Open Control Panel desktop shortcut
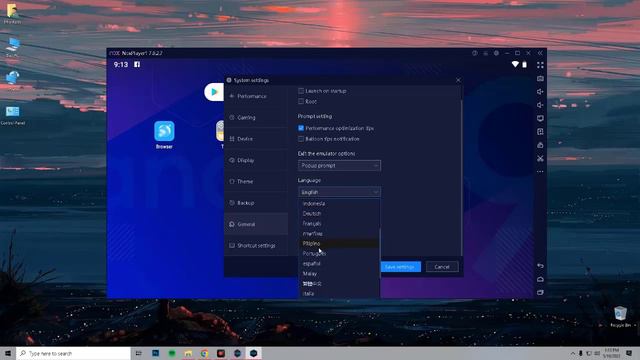Screen dimensions: 640x360 coord(13,116)
